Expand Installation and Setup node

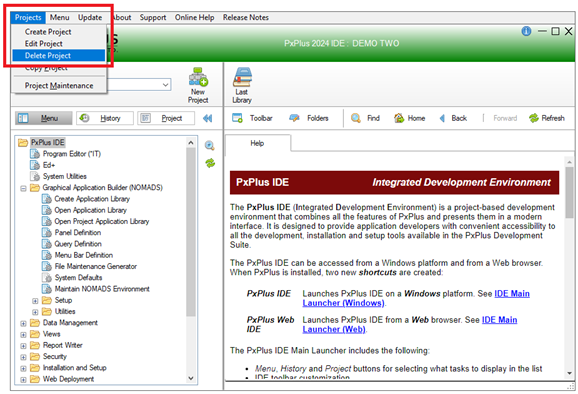coord(23,369)
